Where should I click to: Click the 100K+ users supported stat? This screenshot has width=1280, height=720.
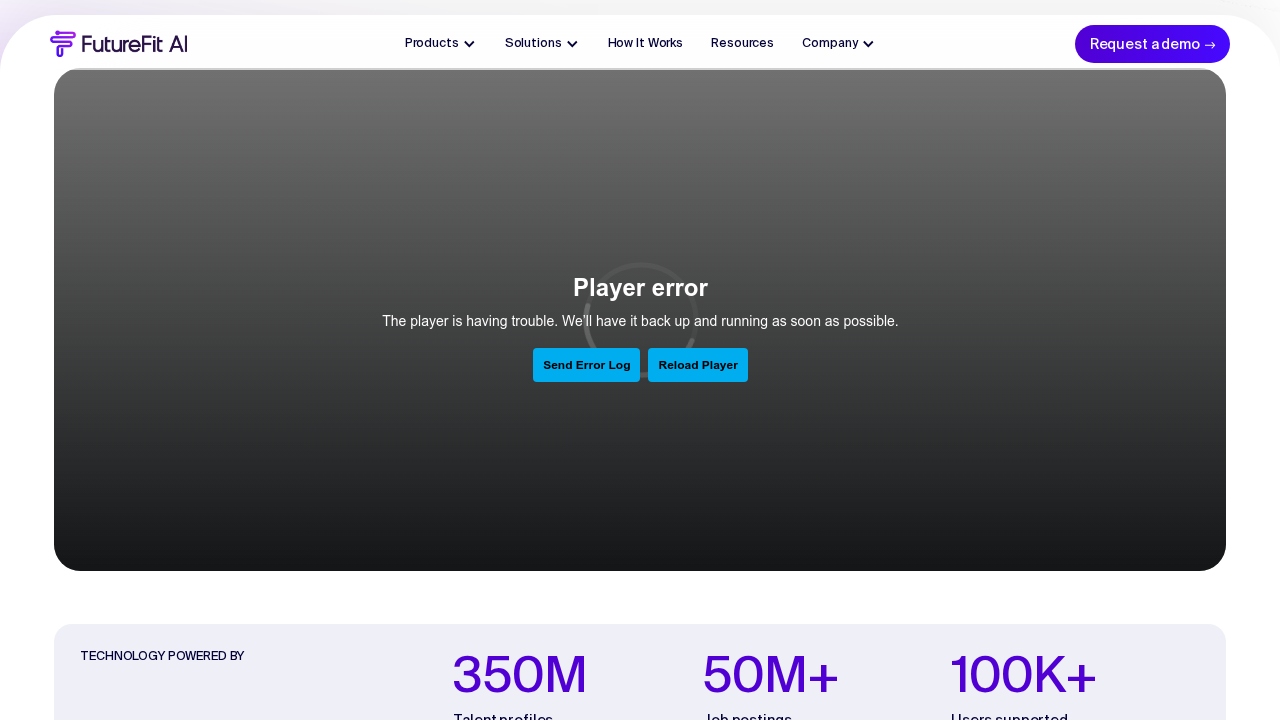(x=1023, y=675)
